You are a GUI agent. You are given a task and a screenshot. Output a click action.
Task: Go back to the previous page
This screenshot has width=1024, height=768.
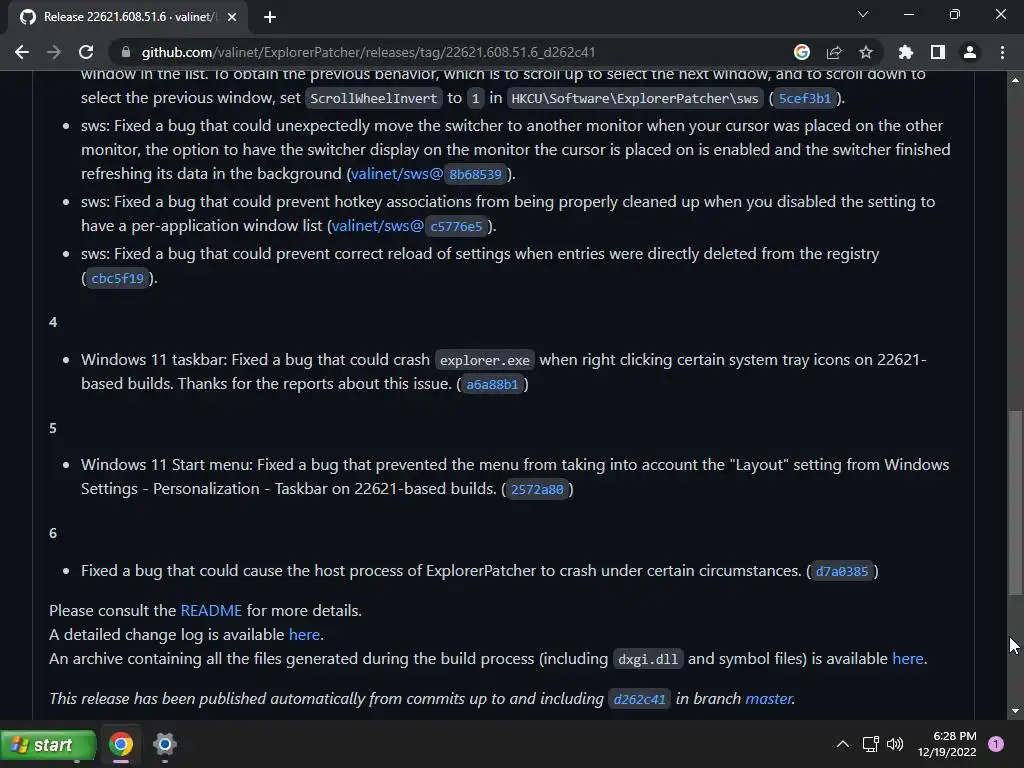[x=22, y=52]
